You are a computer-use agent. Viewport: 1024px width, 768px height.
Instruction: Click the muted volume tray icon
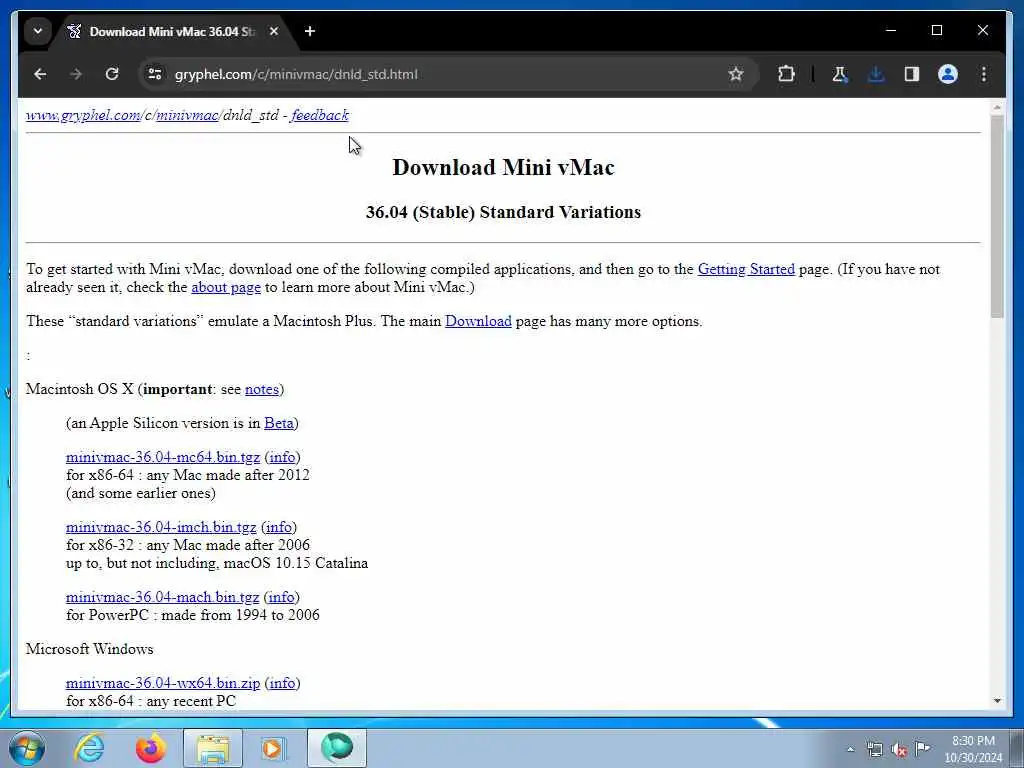(899, 750)
